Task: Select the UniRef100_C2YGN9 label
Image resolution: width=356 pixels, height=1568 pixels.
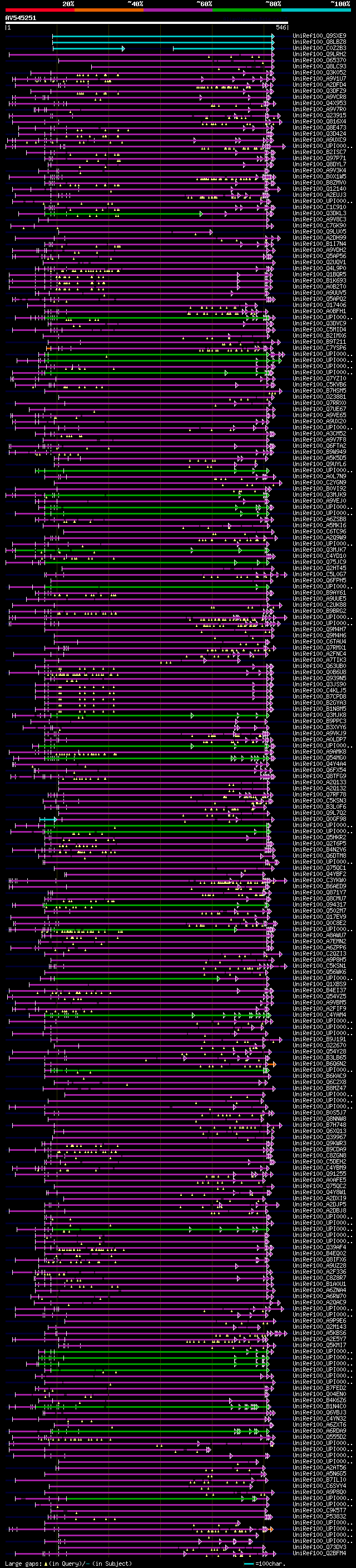Action: pyautogui.click(x=319, y=483)
